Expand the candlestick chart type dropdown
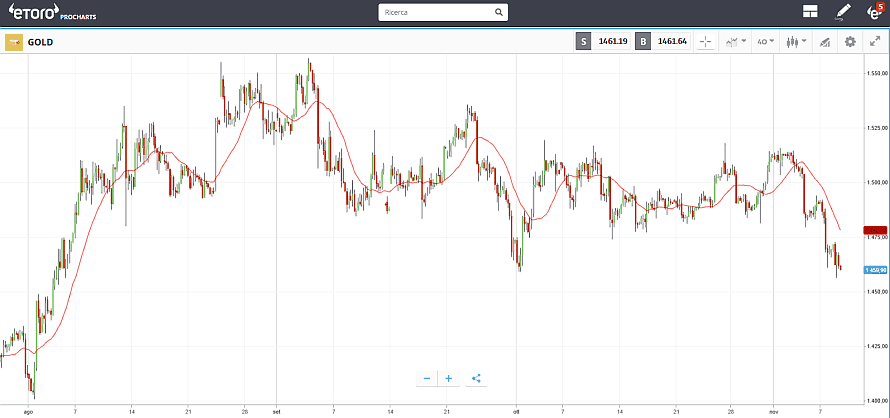Viewport: 890px width, 418px height. tap(795, 42)
